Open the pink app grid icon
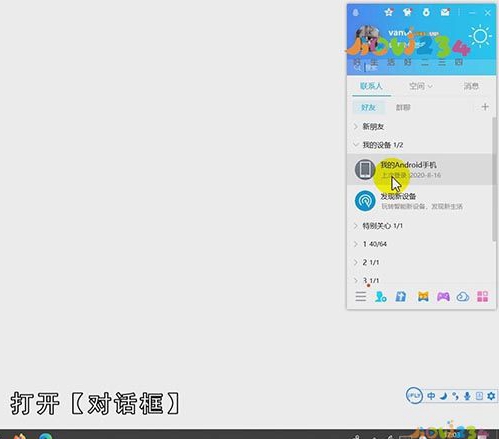The width and height of the screenshot is (499, 439). 482,296
